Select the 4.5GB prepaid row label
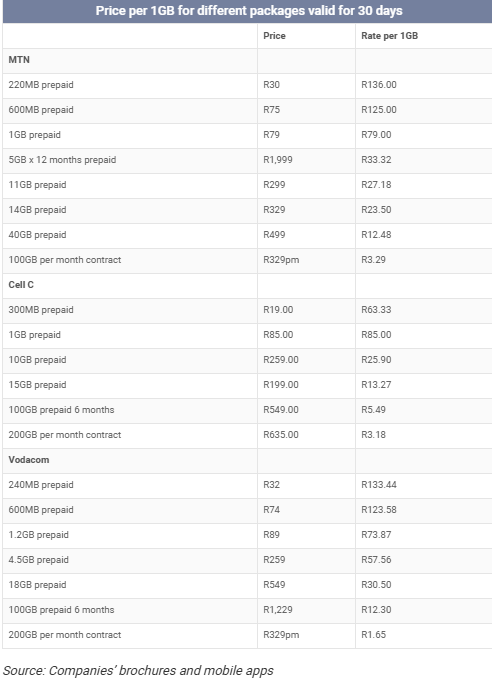 38,560
